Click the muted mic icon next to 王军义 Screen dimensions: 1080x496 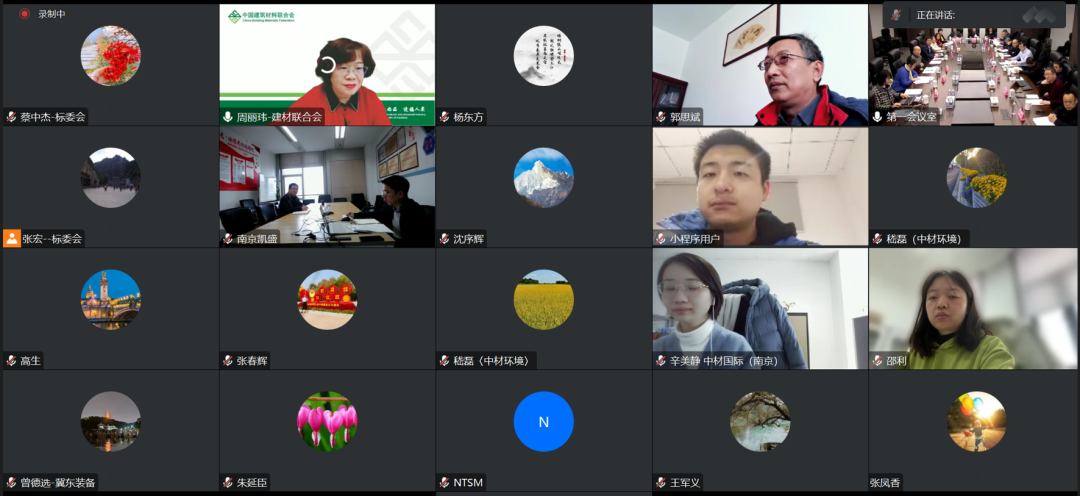pos(661,483)
